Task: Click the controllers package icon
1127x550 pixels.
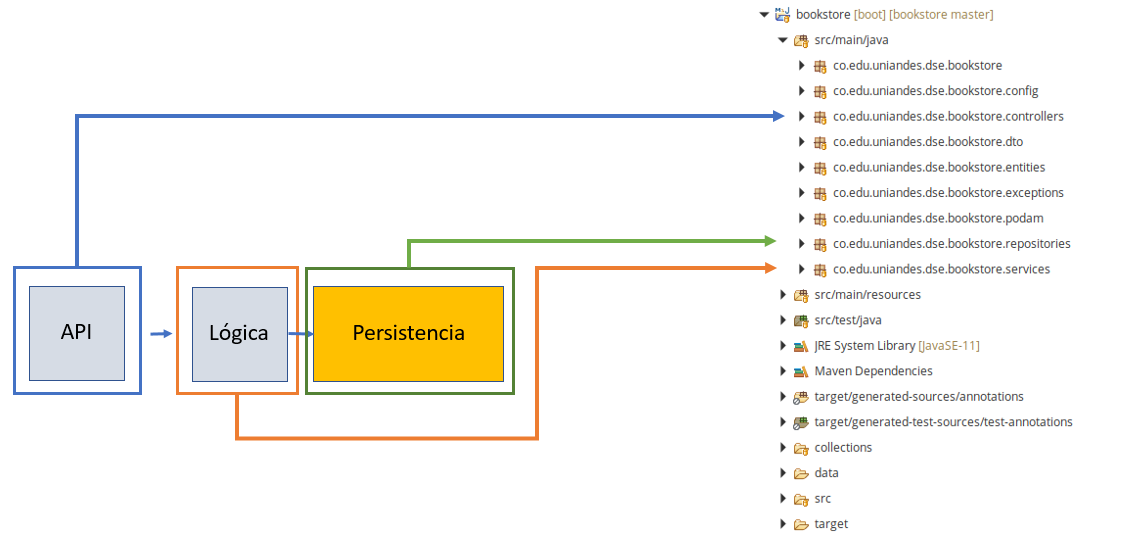Action: coord(819,117)
